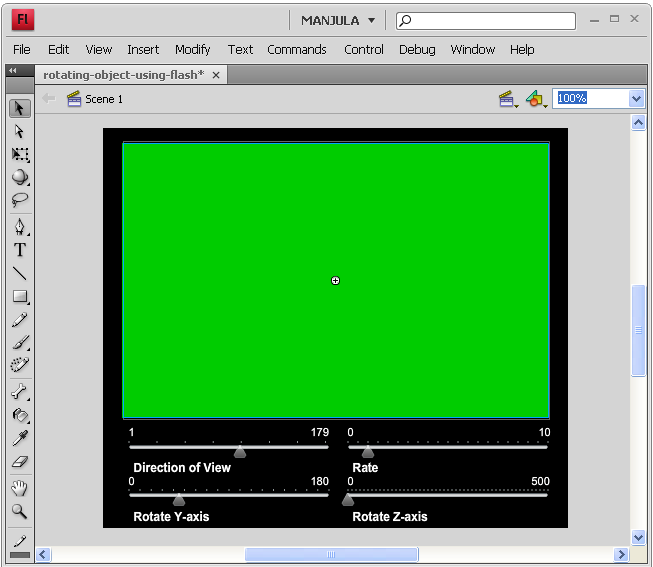Open the Edit Symbols picker
Screen dimensions: 653x567
point(536,99)
